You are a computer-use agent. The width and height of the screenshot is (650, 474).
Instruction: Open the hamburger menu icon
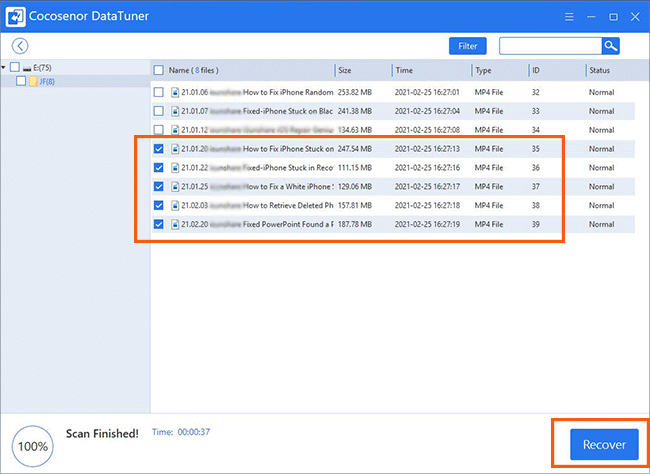coord(569,17)
